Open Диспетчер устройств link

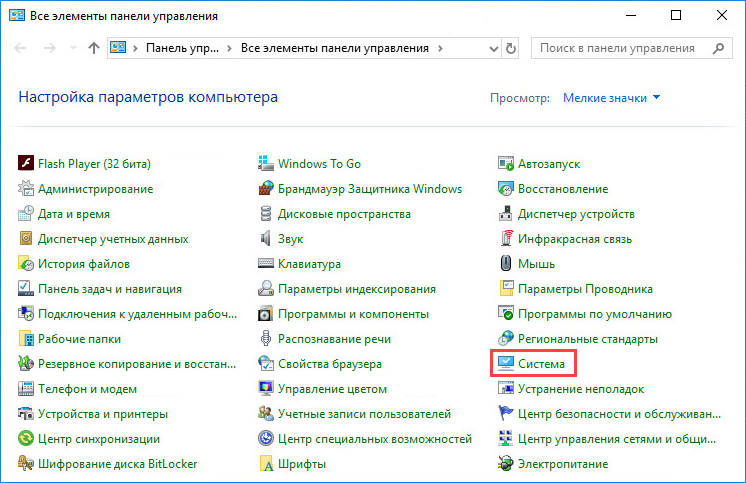(576, 214)
